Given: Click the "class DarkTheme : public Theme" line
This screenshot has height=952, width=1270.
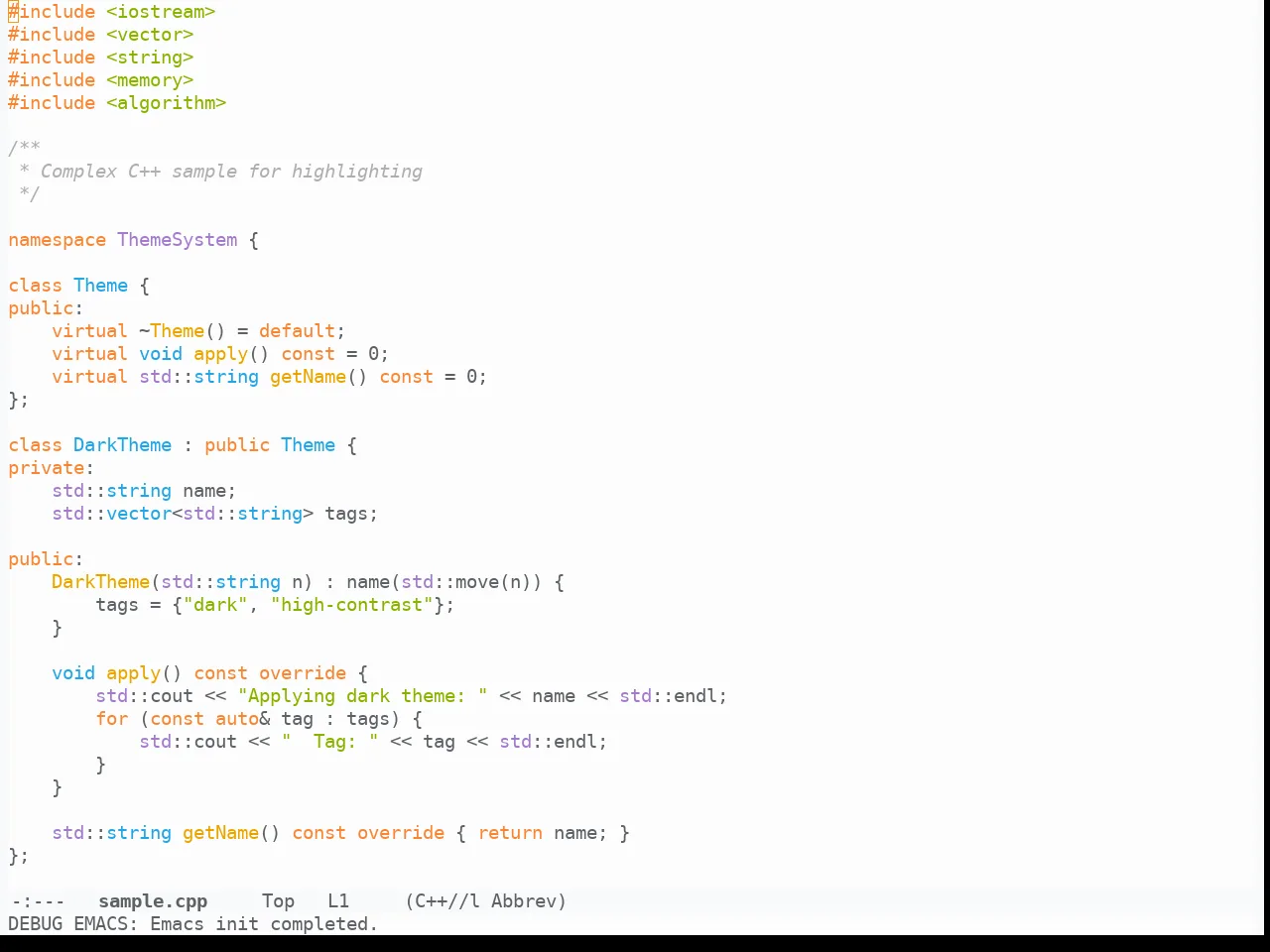Looking at the screenshot, I should (183, 445).
